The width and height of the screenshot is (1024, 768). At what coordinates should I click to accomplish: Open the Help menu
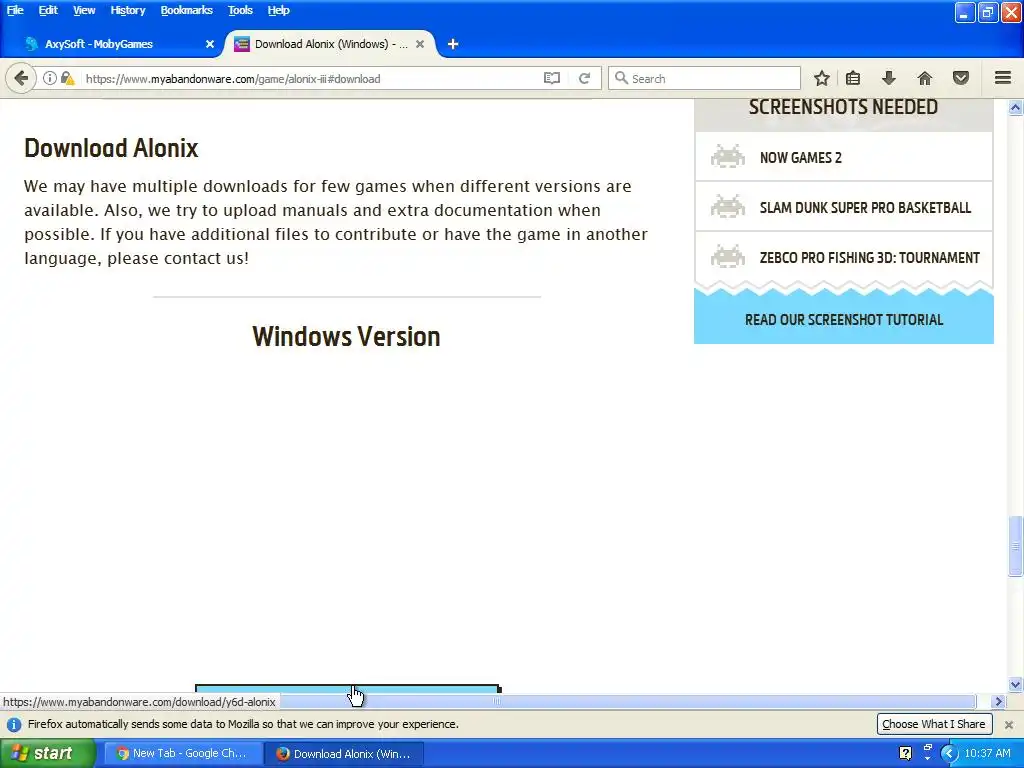278,10
